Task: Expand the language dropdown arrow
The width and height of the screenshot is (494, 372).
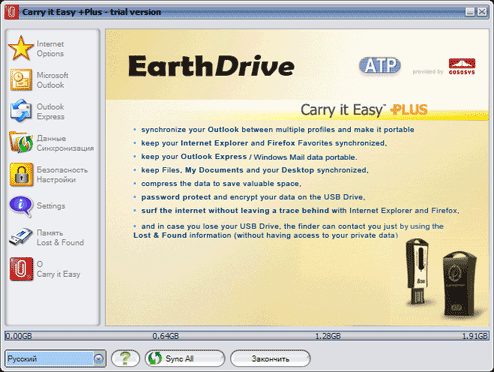Action: click(98, 359)
